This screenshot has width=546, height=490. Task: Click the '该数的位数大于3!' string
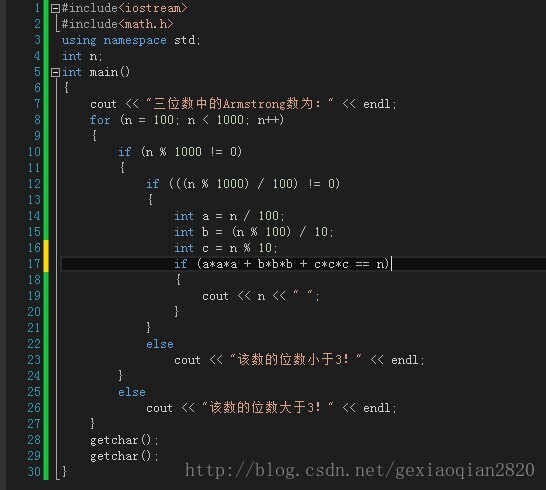(x=267, y=407)
